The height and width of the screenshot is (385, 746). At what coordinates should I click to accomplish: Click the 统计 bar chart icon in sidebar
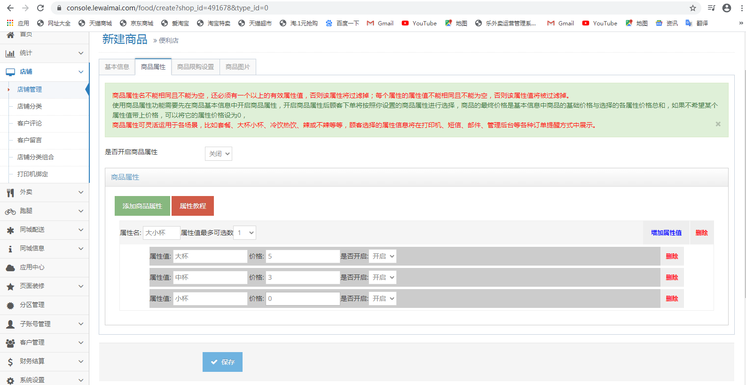pos(10,53)
